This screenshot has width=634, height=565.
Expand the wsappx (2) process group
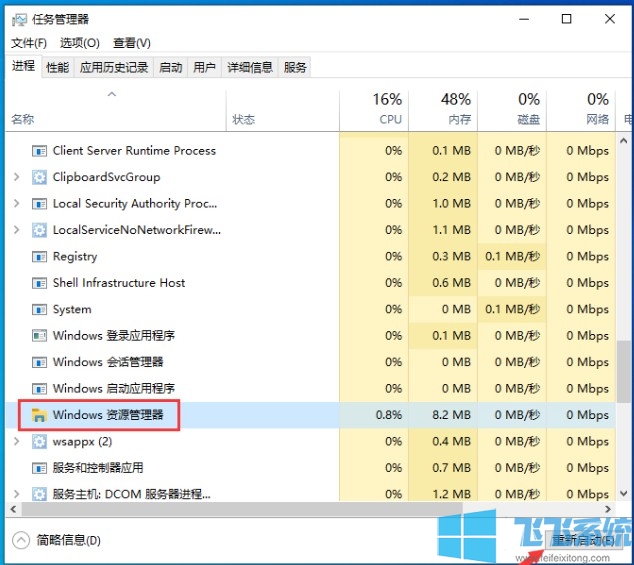pyautogui.click(x=16, y=441)
